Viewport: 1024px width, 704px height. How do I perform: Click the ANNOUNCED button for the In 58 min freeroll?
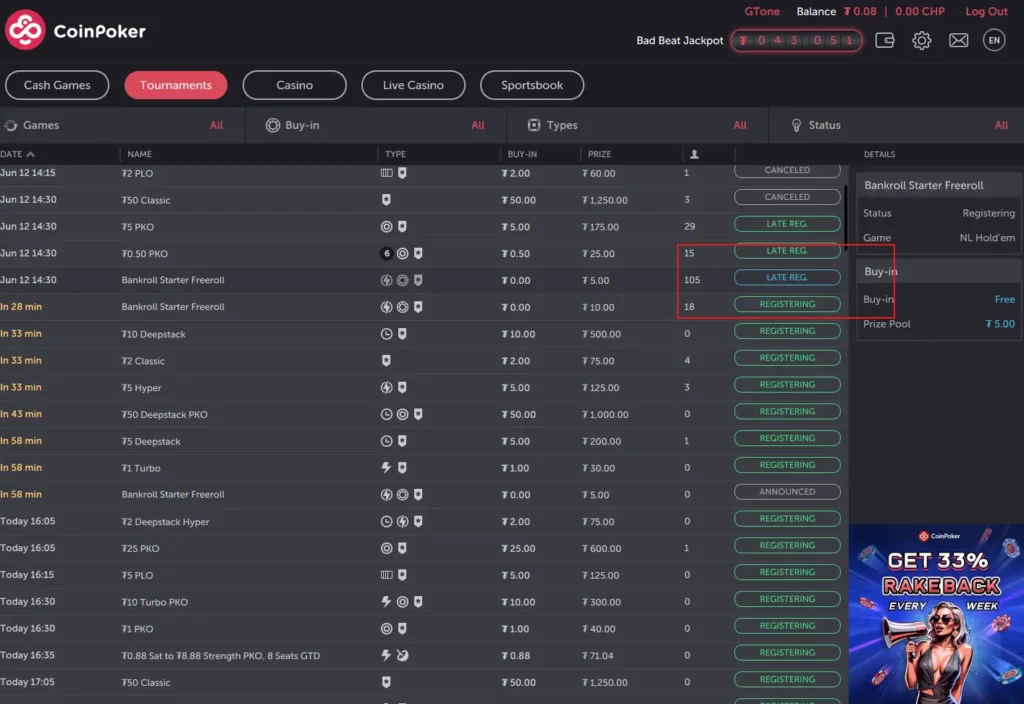coord(787,492)
